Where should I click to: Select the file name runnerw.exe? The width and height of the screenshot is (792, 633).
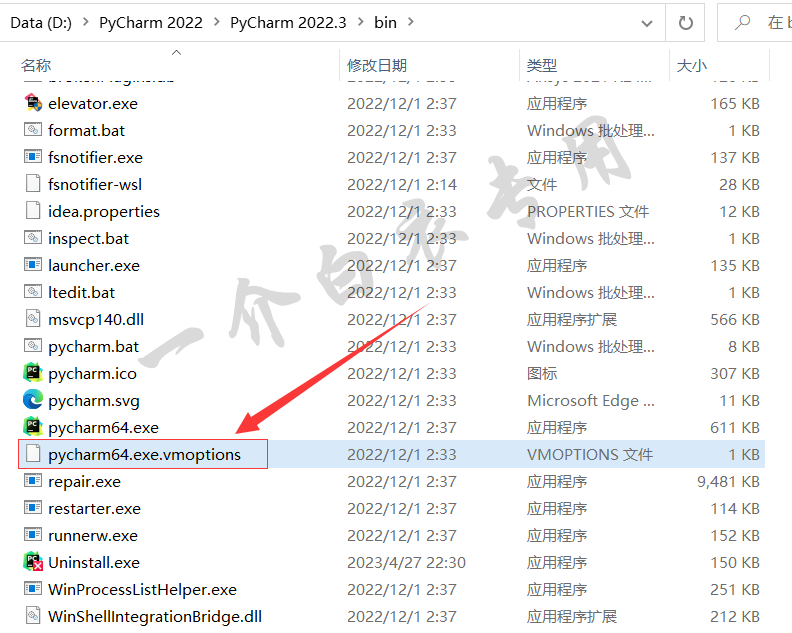[x=93, y=535]
